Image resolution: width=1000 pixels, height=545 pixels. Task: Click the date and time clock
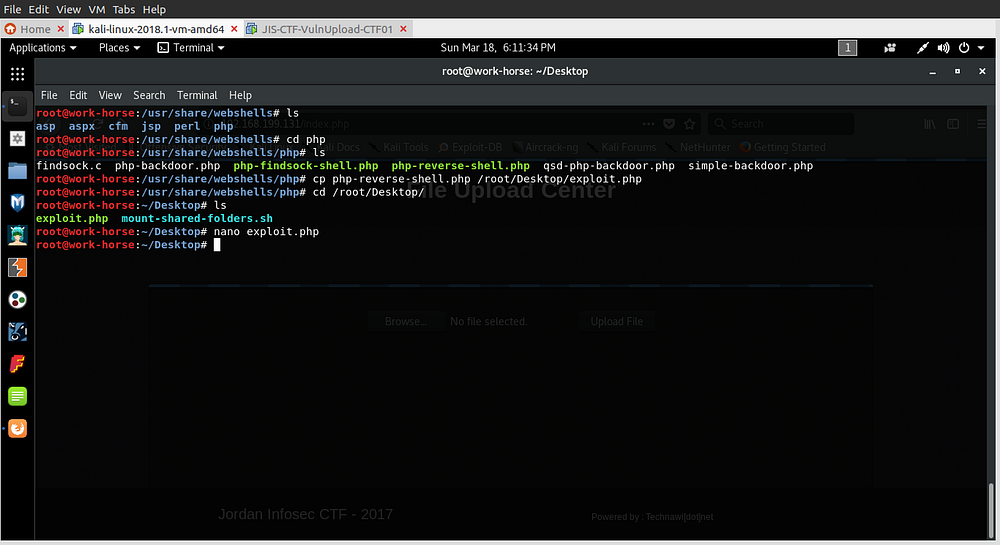tap(498, 48)
